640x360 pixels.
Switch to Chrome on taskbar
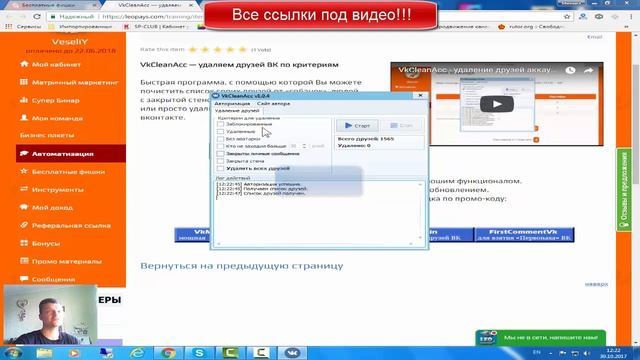168,353
